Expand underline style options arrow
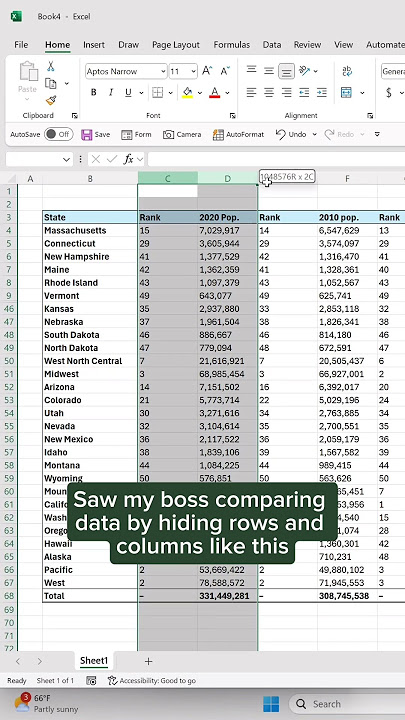This screenshot has height=720, width=405. click(141, 93)
